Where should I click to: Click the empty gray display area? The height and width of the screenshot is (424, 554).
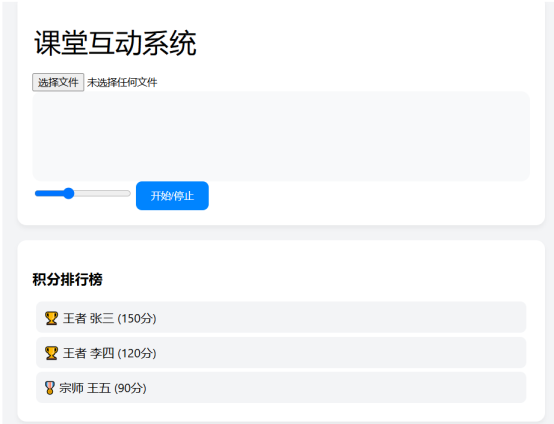click(x=281, y=136)
